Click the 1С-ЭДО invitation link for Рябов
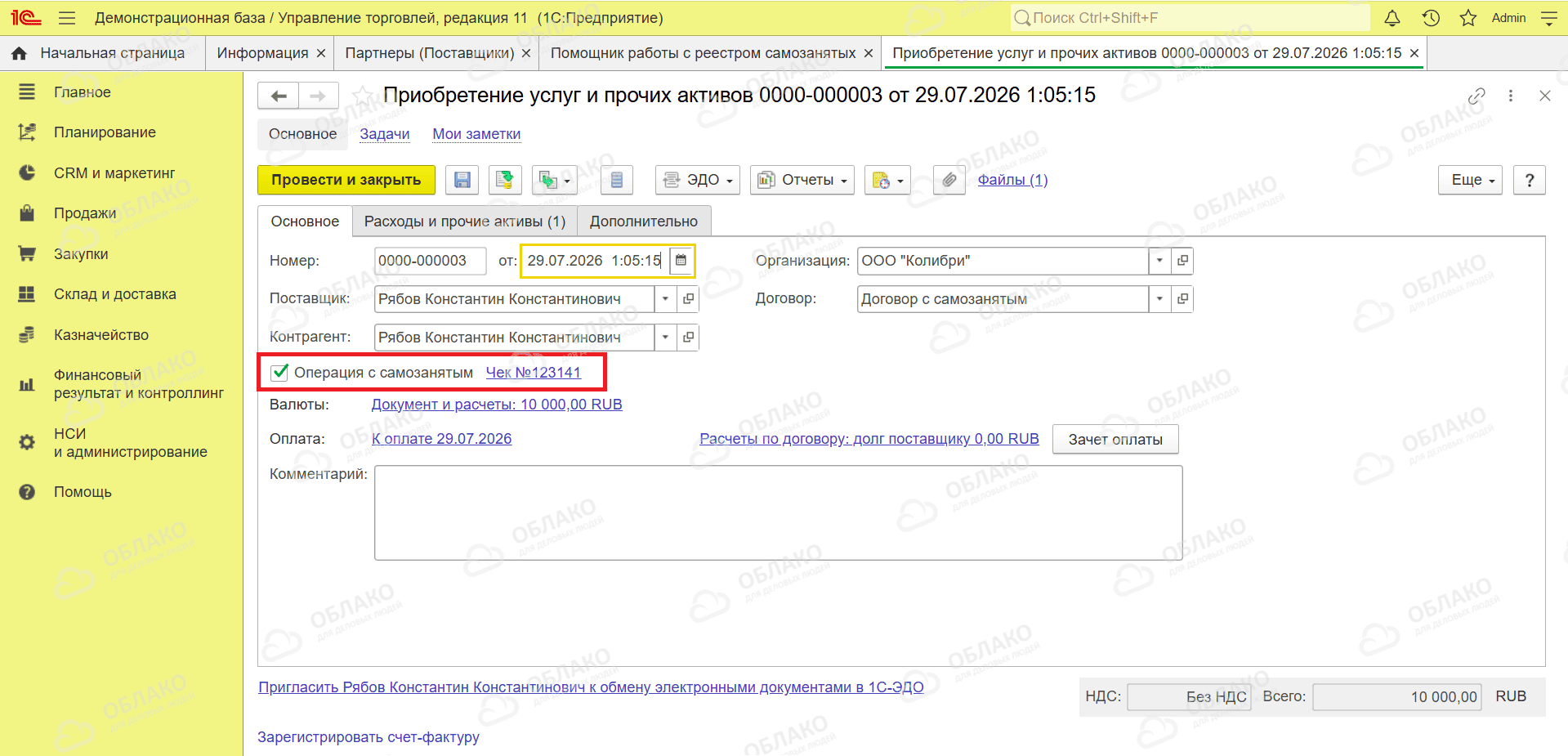This screenshot has width=1568, height=756. pos(591,687)
